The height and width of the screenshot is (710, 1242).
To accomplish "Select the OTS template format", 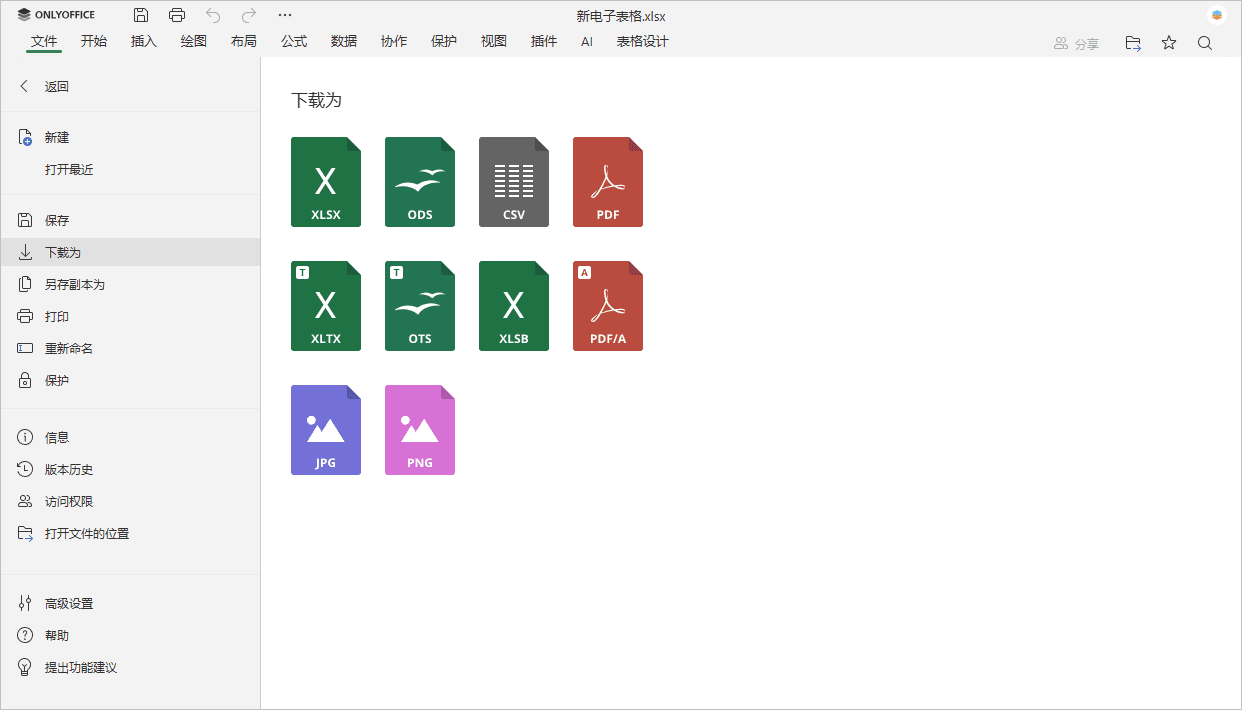I will click(x=420, y=306).
